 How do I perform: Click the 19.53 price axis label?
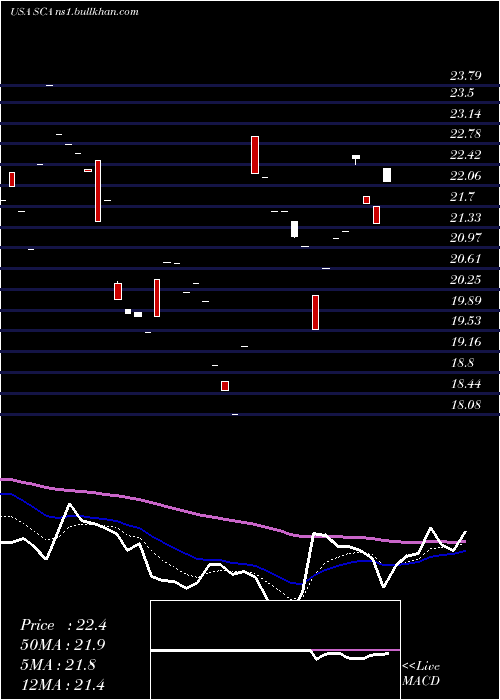[466, 321]
